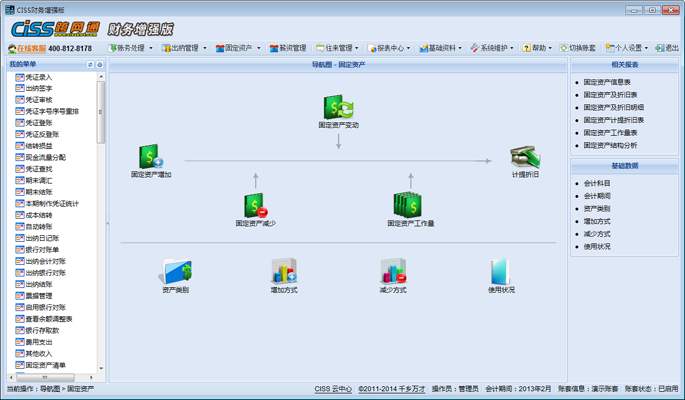This screenshot has width=685, height=400.
Task: Click the 使用状况 icon
Action: (x=501, y=271)
